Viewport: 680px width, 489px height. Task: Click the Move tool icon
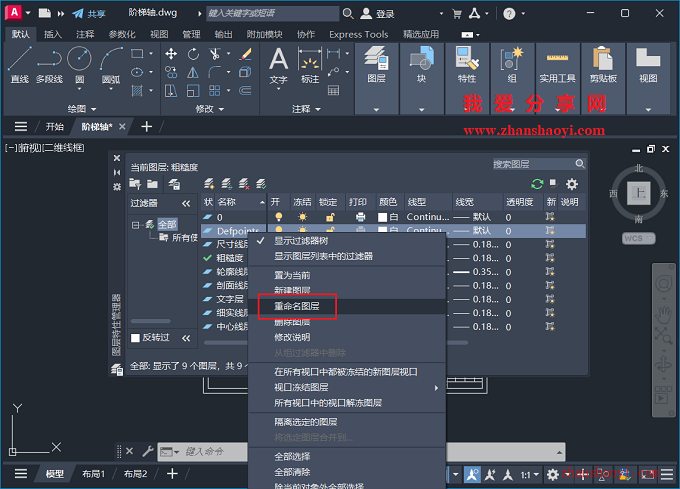pos(171,54)
